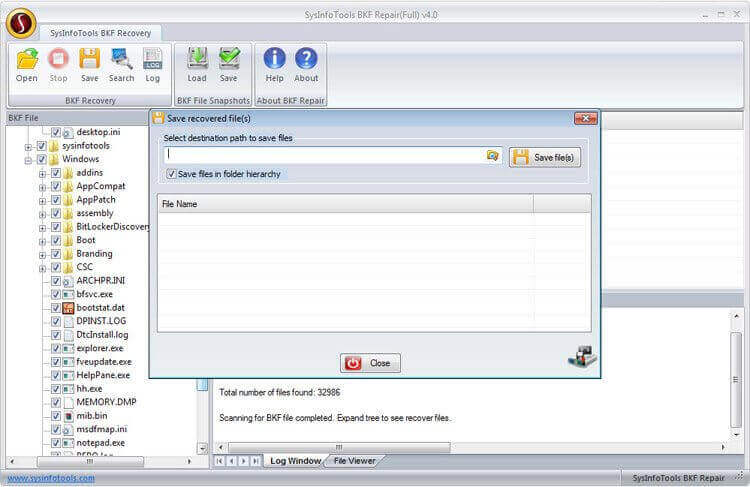Click the browse folder icon beside path field

coord(492,156)
